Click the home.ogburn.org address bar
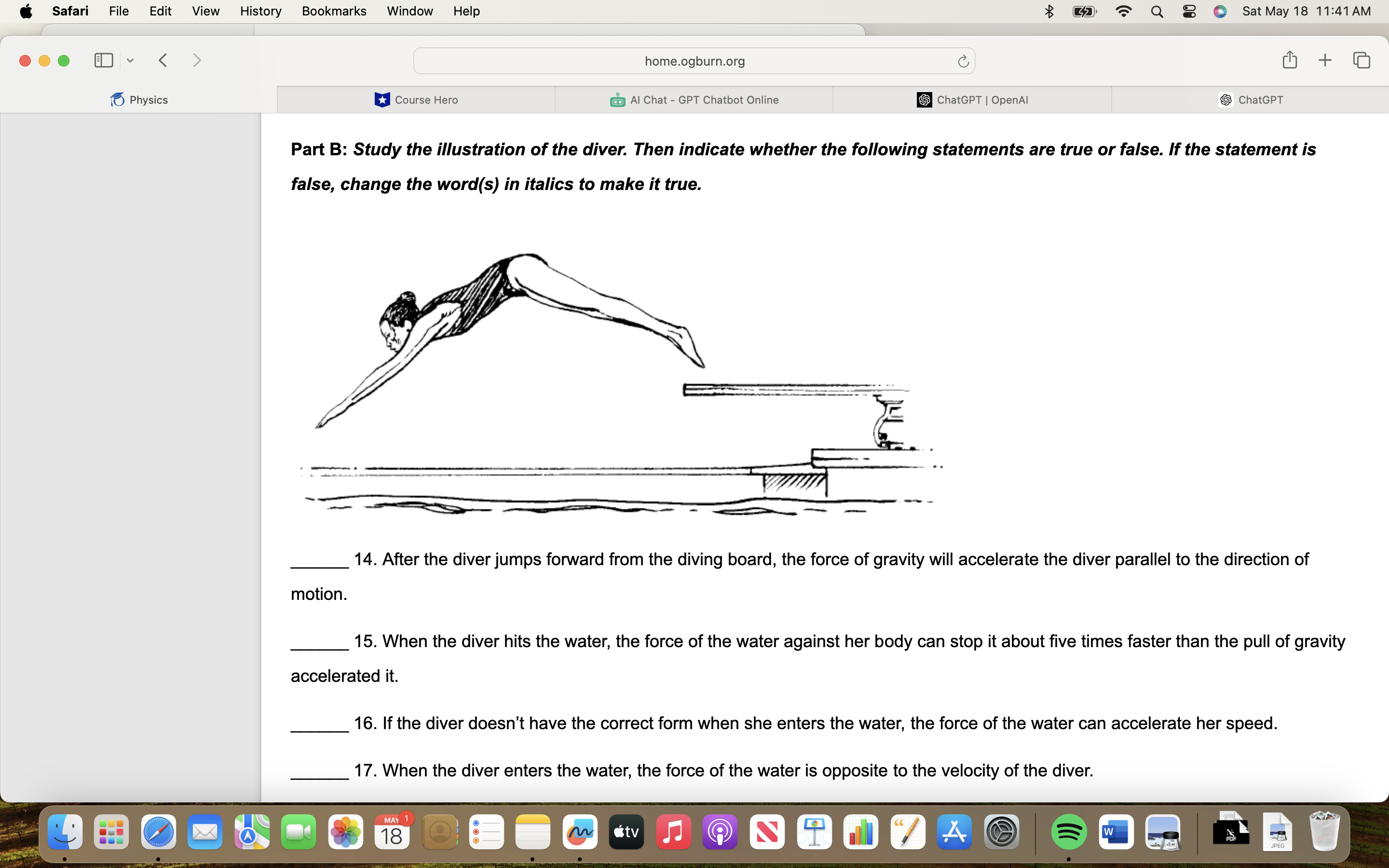The image size is (1389, 868). [x=694, y=60]
